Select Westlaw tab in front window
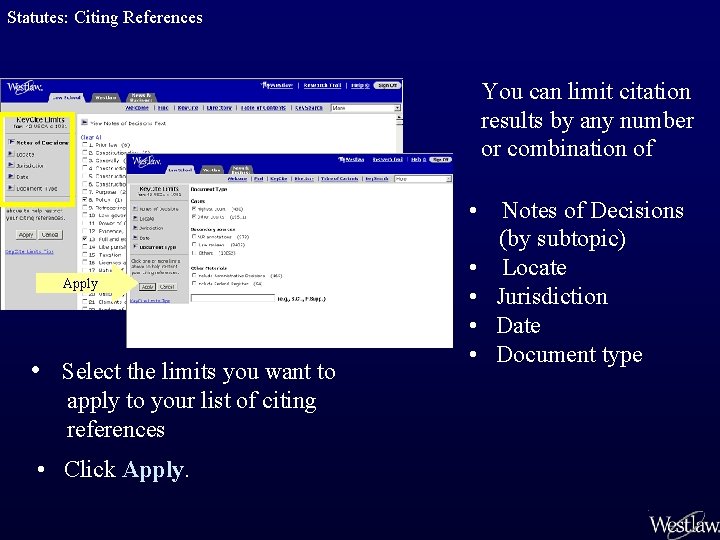The image size is (720, 540). pos(212,170)
